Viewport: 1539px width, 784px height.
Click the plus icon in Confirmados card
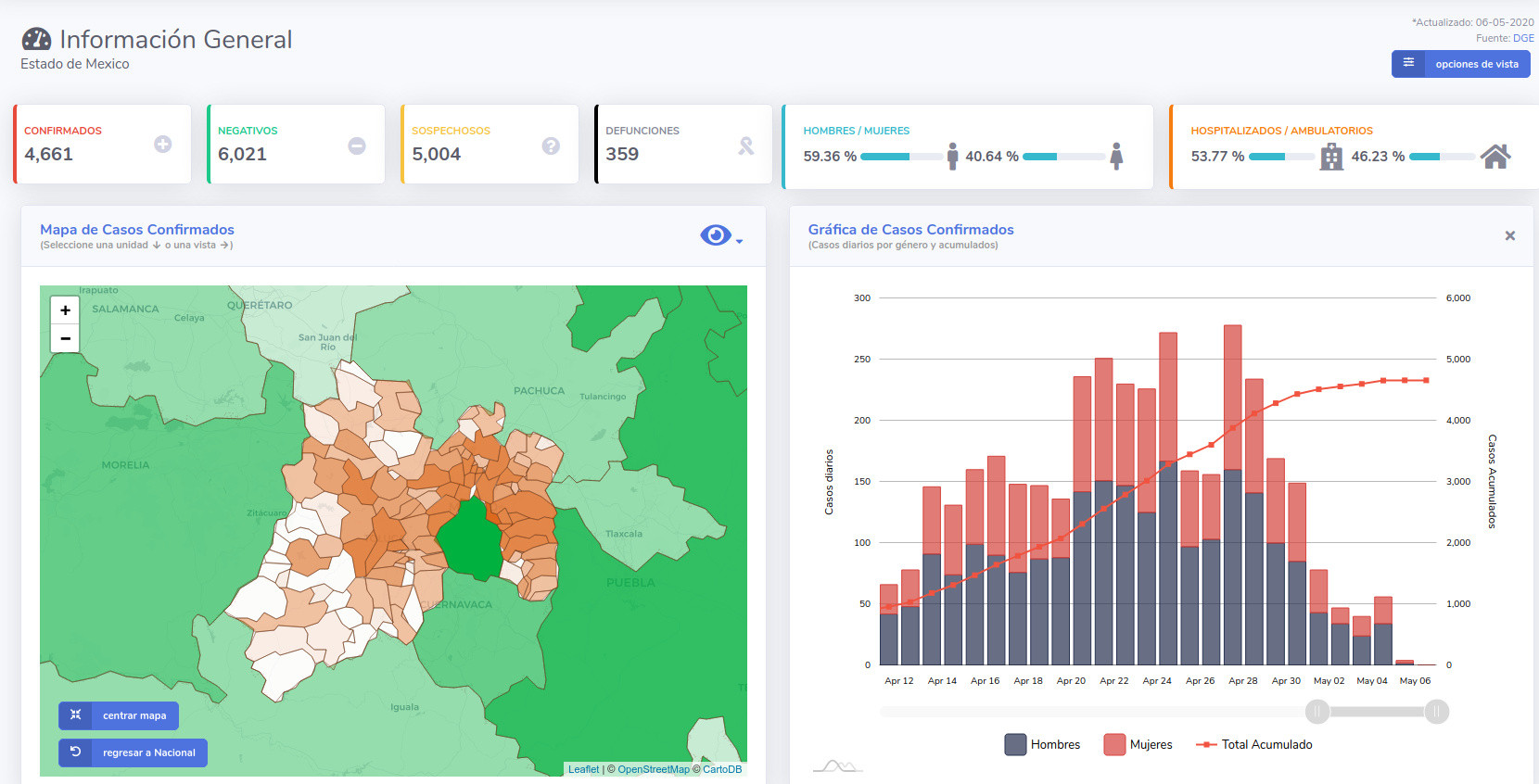coord(163,145)
